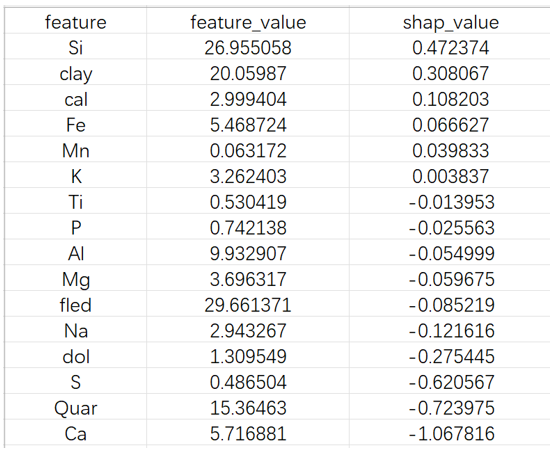550x454 pixels.
Task: Click the Ca shap value -1.067816
Action: pos(450,433)
